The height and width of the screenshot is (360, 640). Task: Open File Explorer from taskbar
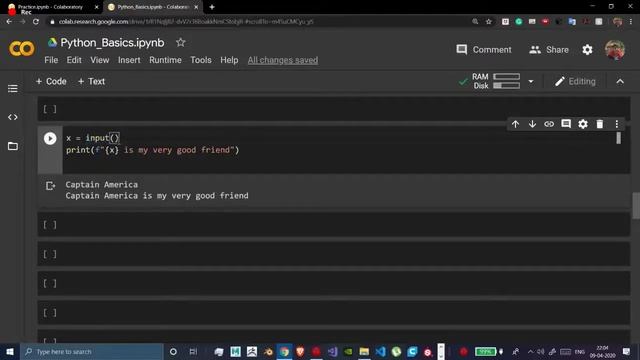click(364, 351)
